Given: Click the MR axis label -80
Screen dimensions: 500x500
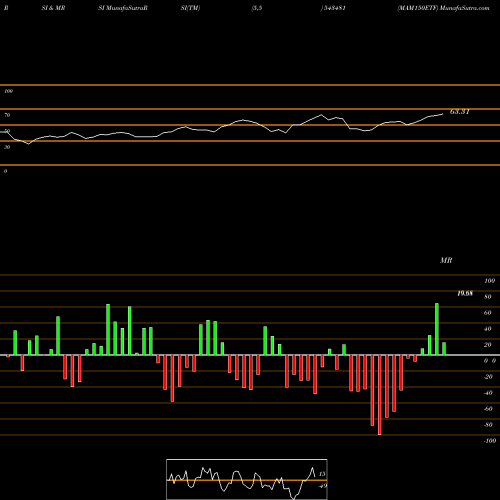Looking at the screenshot, I should tap(488, 425).
